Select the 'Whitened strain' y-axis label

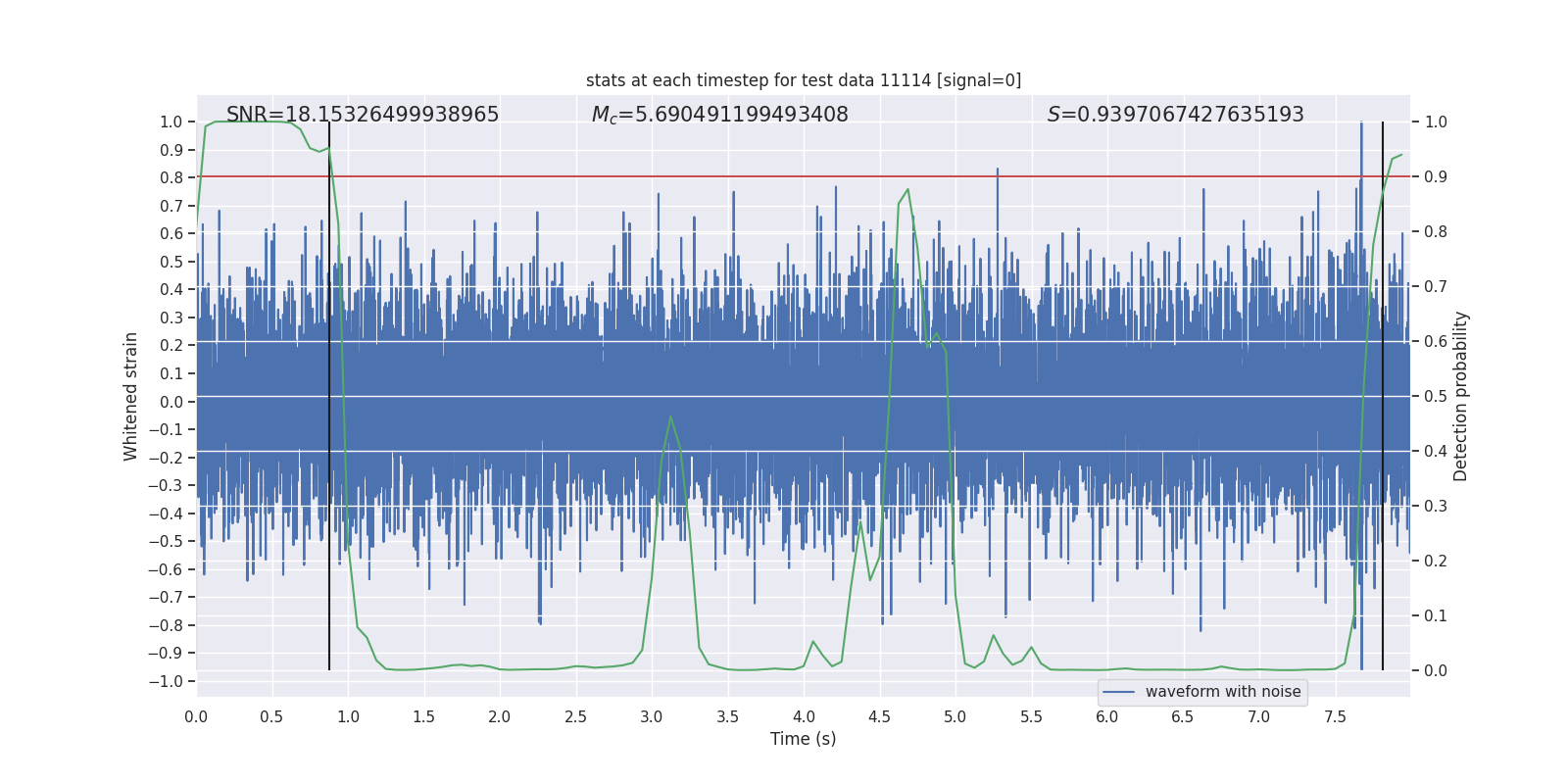click(131, 396)
